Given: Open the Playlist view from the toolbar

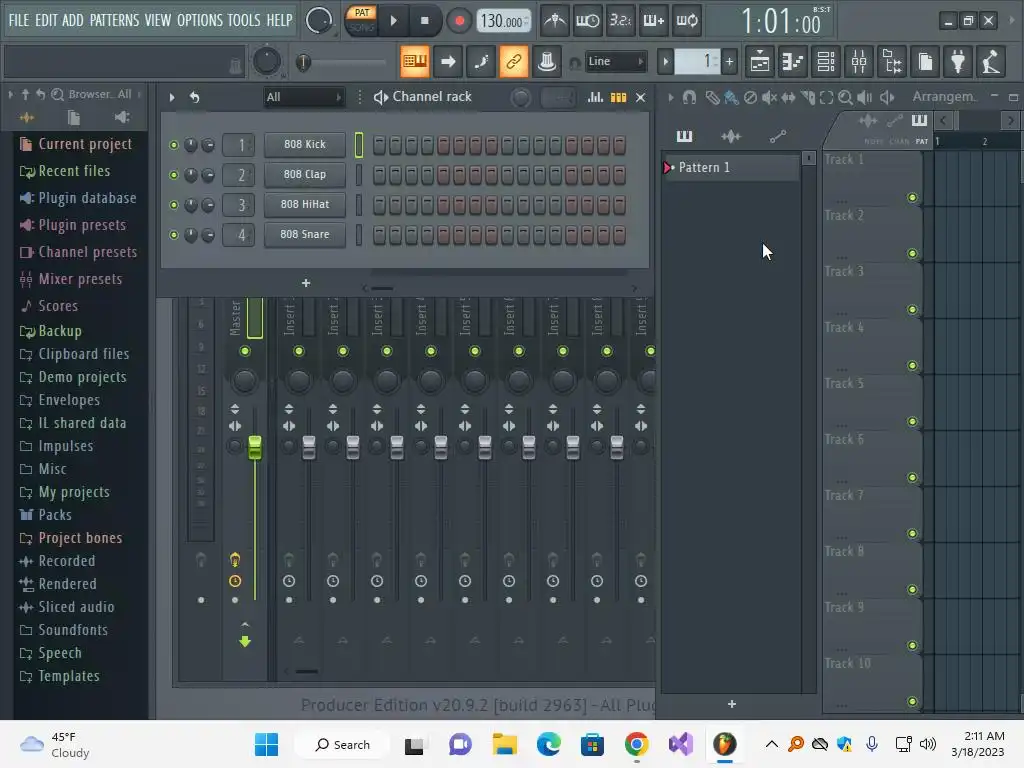Looking at the screenshot, I should pyautogui.click(x=760, y=62).
